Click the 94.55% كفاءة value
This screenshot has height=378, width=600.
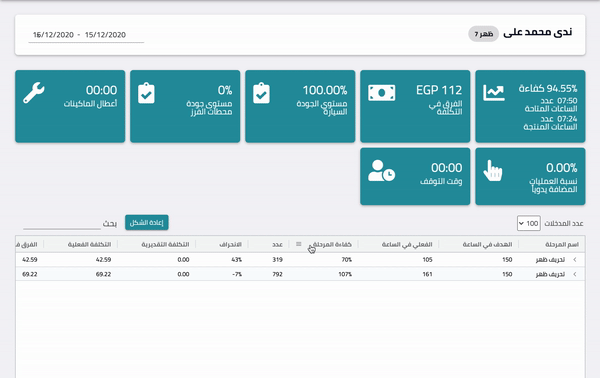548,89
